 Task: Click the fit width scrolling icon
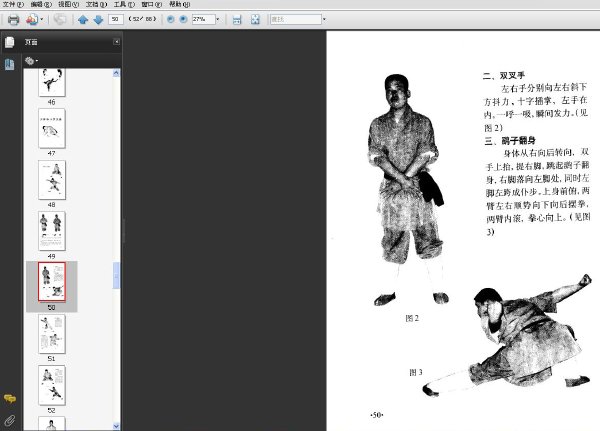[x=237, y=20]
